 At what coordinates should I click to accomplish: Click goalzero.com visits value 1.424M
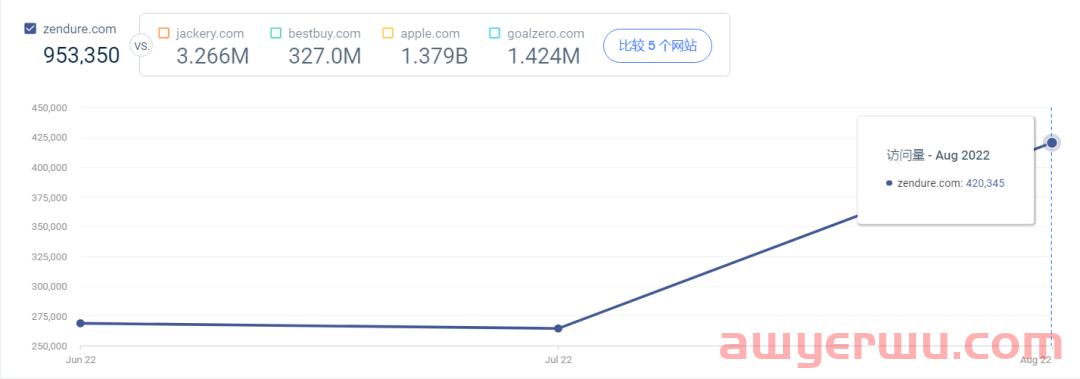tap(543, 56)
